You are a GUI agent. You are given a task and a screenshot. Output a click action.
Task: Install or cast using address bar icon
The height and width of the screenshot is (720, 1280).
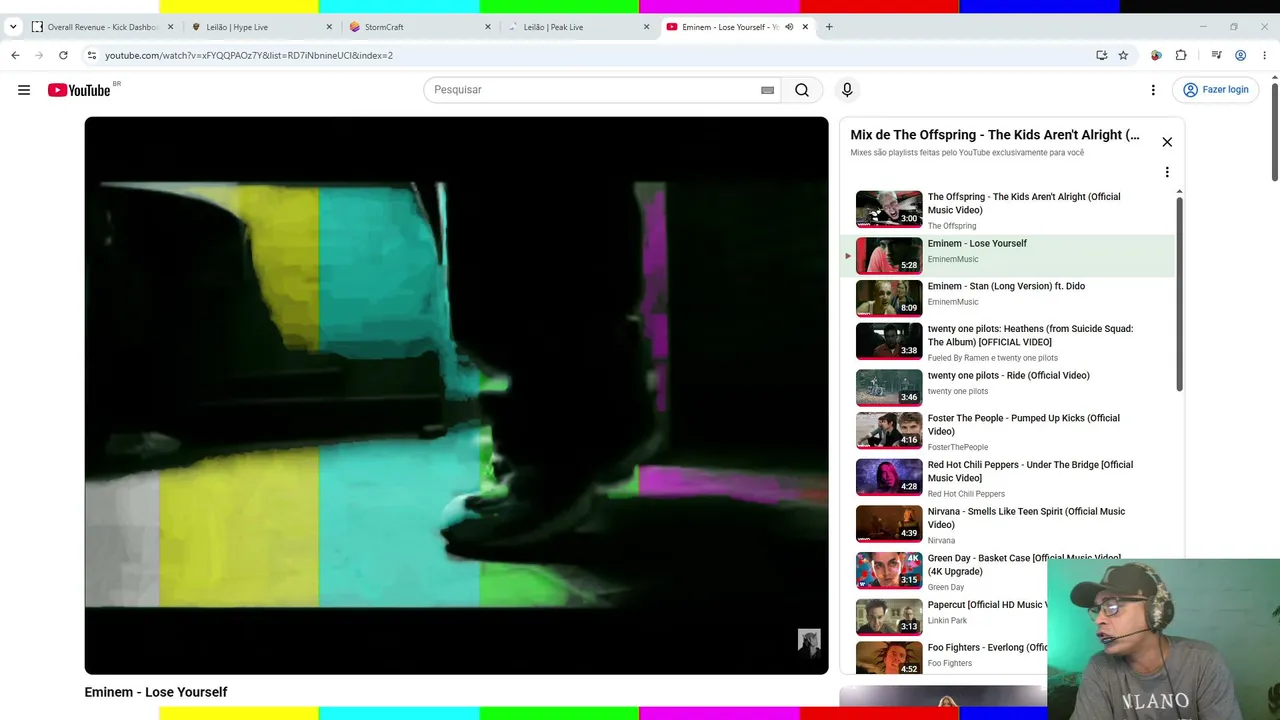[1102, 55]
